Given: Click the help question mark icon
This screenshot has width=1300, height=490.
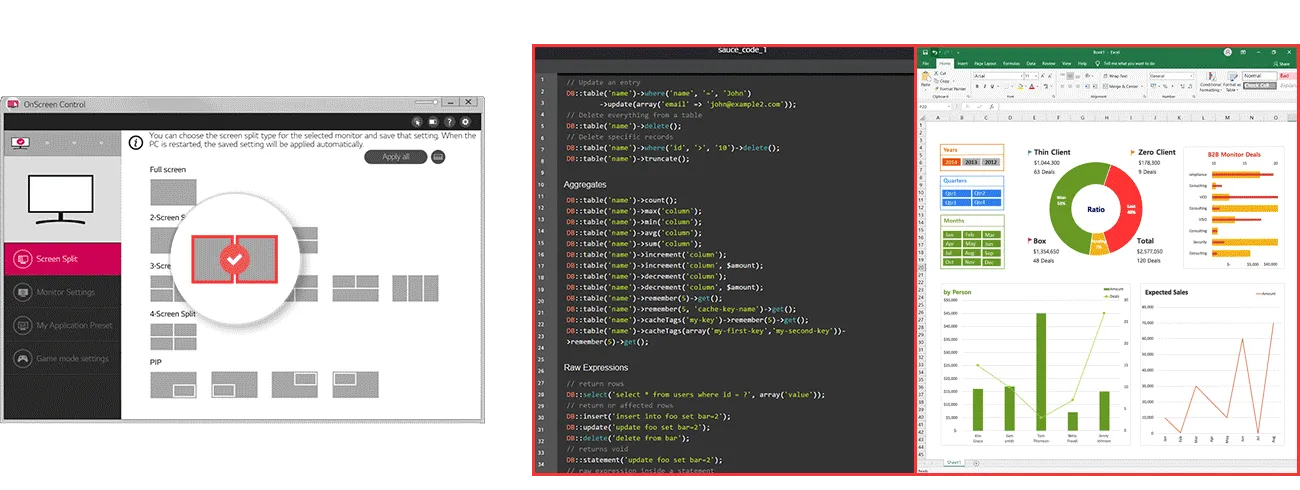Looking at the screenshot, I should (449, 122).
